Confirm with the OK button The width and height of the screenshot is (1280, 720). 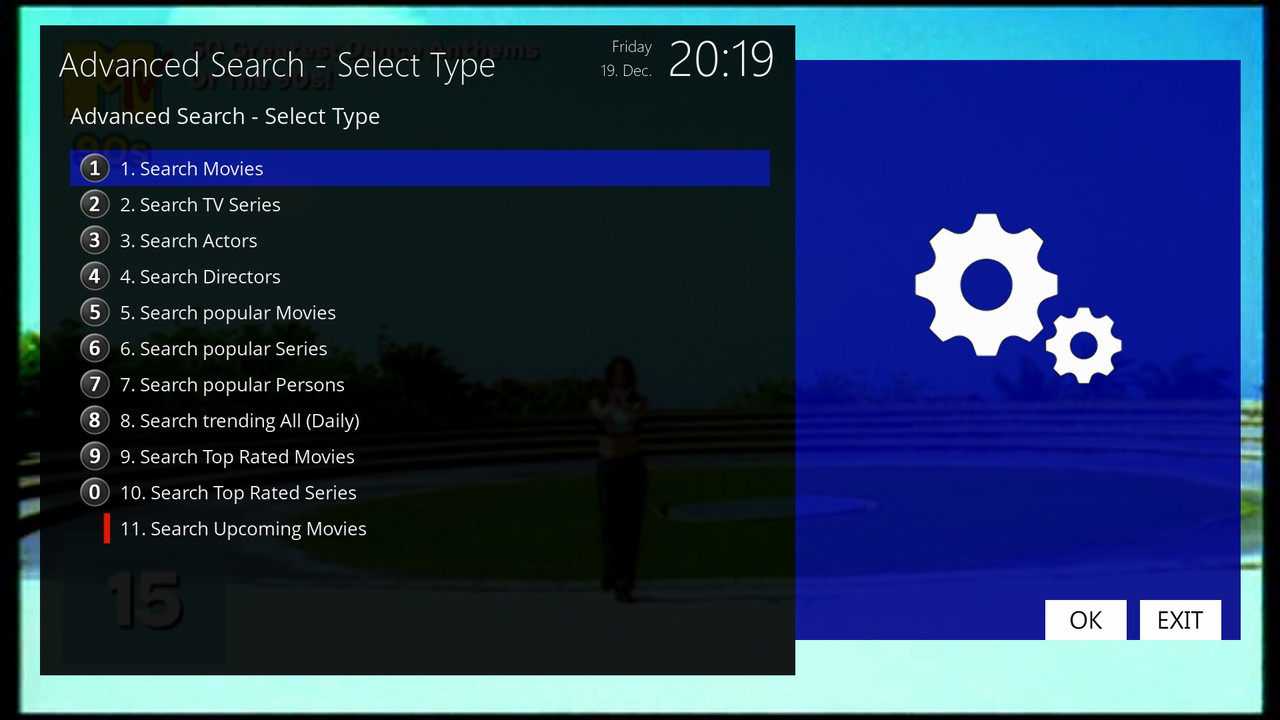point(1086,620)
